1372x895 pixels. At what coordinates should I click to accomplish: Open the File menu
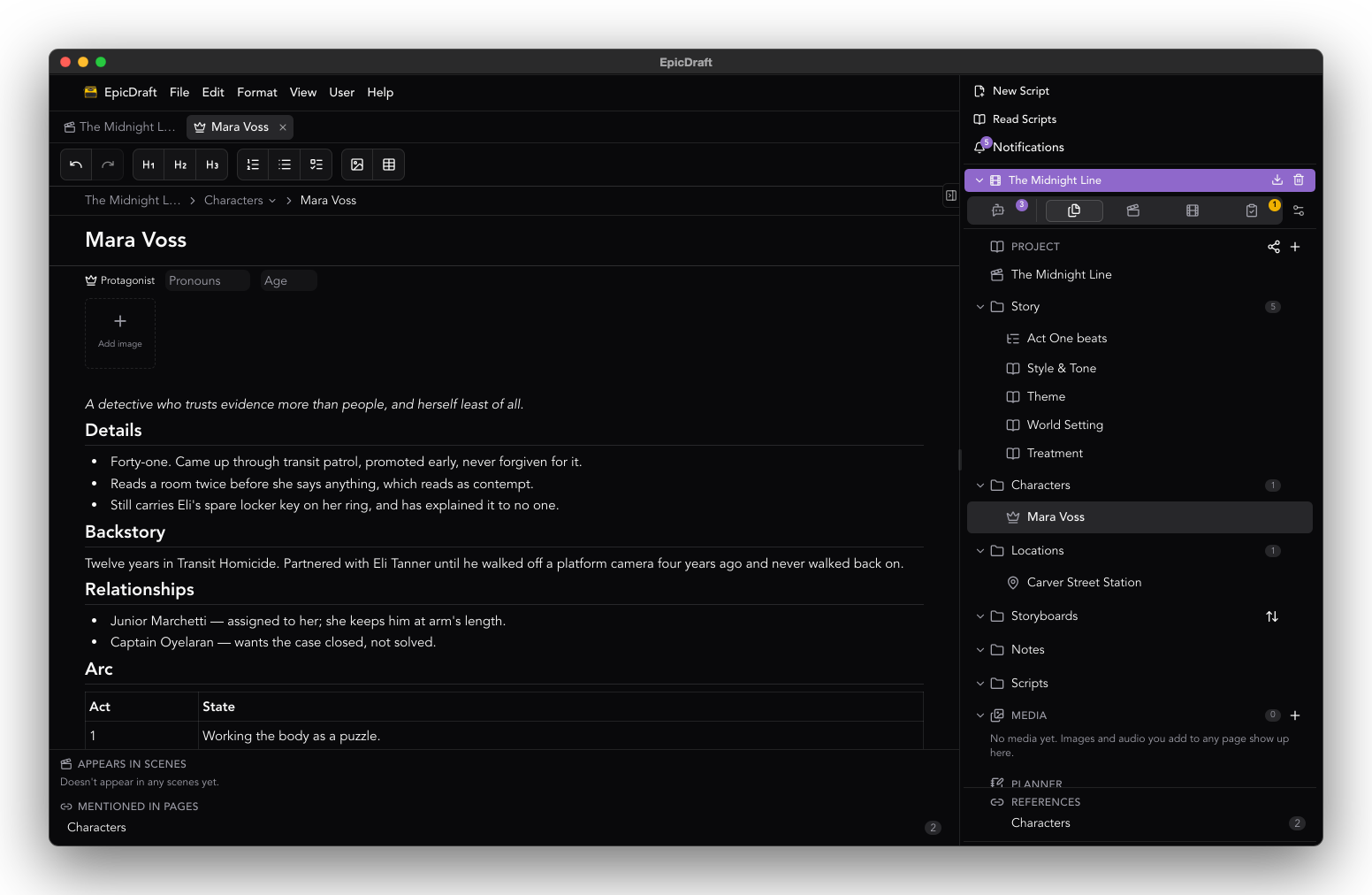tap(179, 92)
